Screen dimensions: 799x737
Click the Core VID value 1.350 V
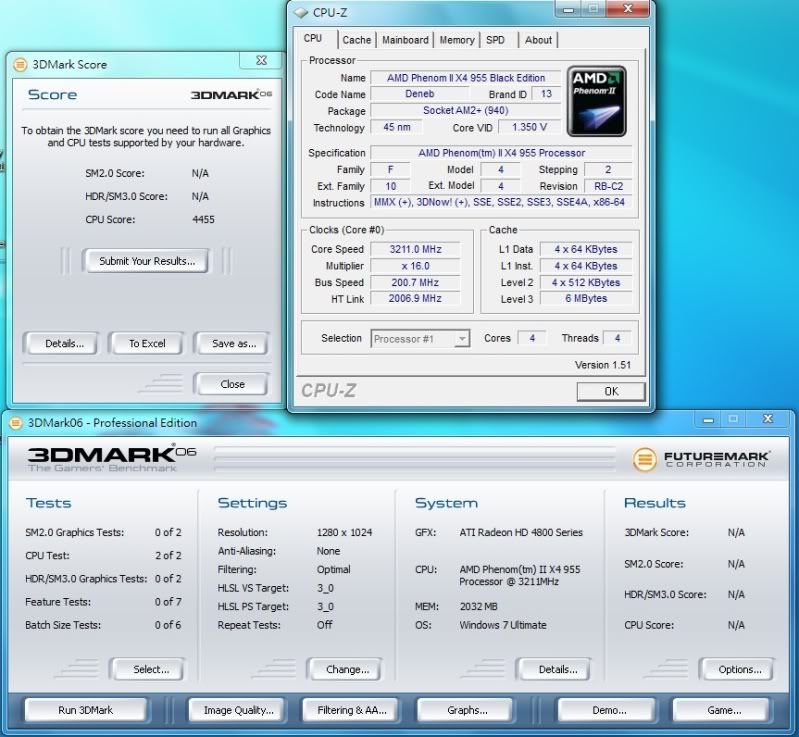coord(529,127)
